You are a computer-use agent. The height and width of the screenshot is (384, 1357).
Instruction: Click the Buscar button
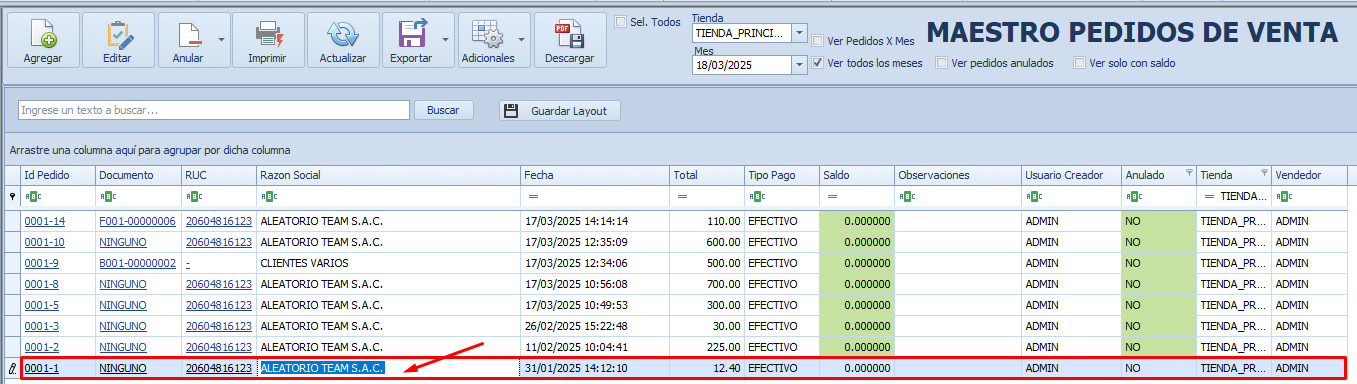[443, 110]
